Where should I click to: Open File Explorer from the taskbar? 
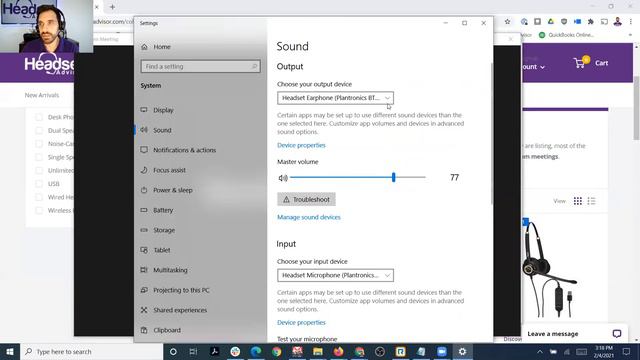pyautogui.click(x=318, y=351)
